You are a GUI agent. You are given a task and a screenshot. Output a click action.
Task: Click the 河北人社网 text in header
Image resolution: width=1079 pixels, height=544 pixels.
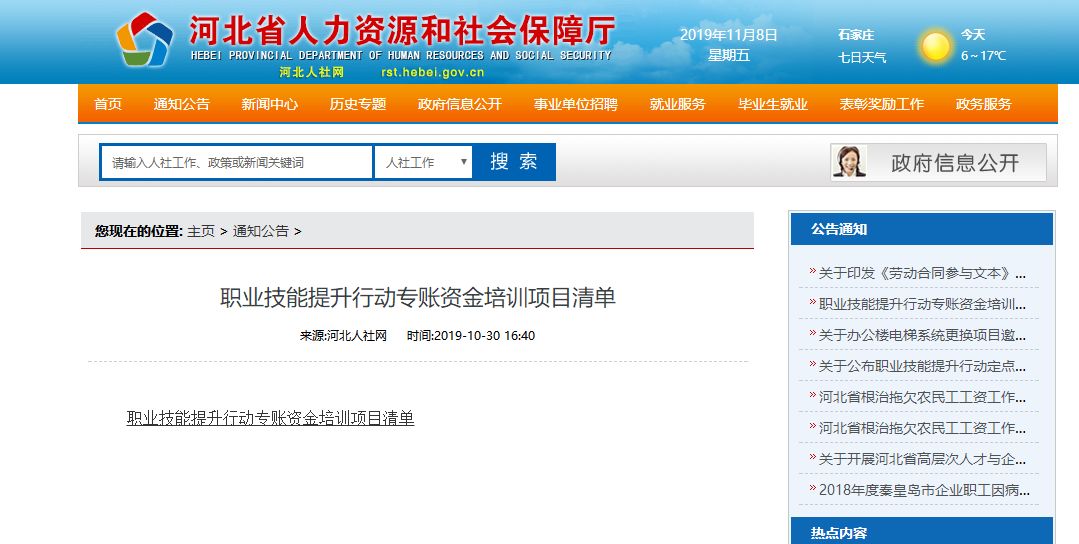click(311, 72)
